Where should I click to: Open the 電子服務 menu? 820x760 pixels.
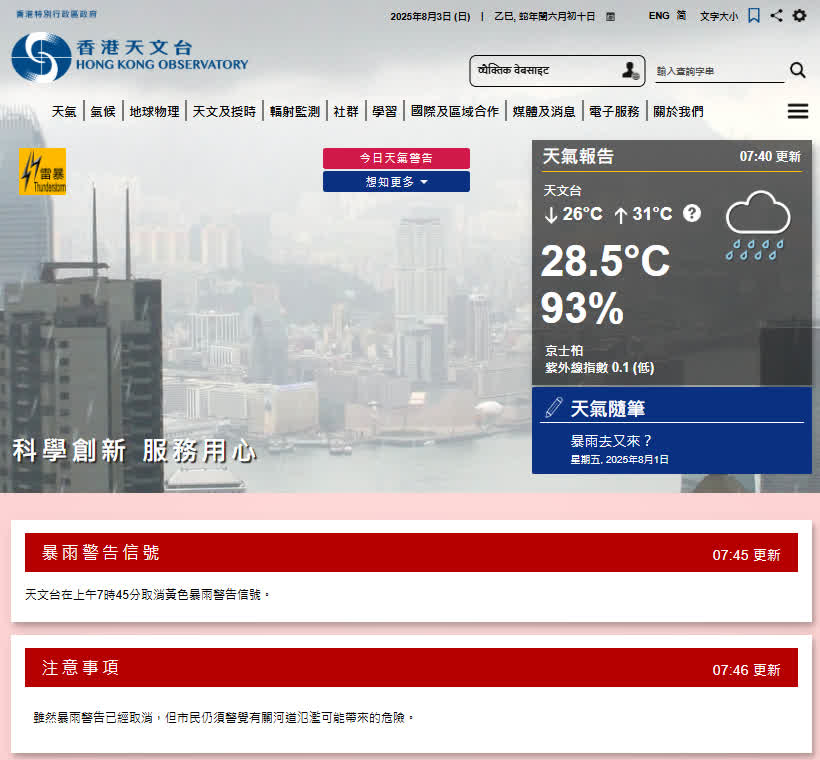614,111
